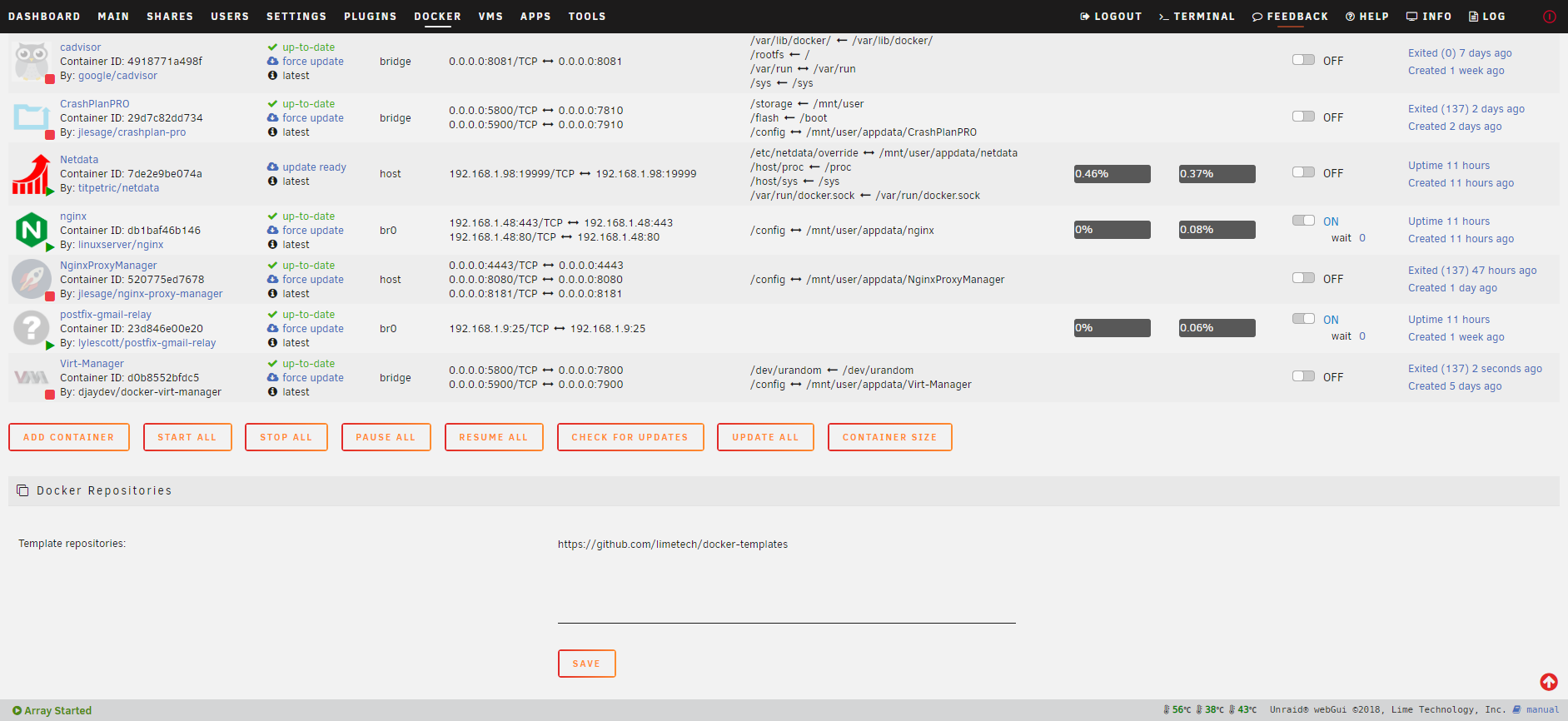Viewport: 1568px width, 721px height.
Task: Click Netdata CPU usage bar 0.46%
Action: [x=1113, y=174]
